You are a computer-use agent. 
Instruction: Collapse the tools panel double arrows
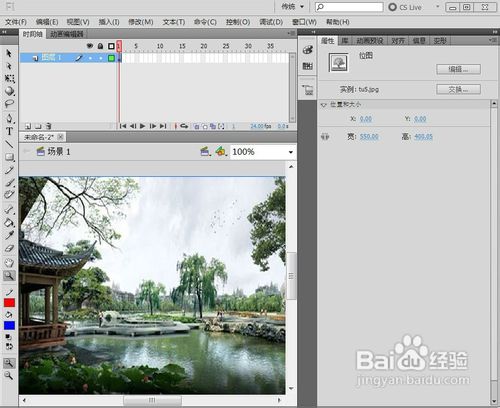click(x=5, y=32)
